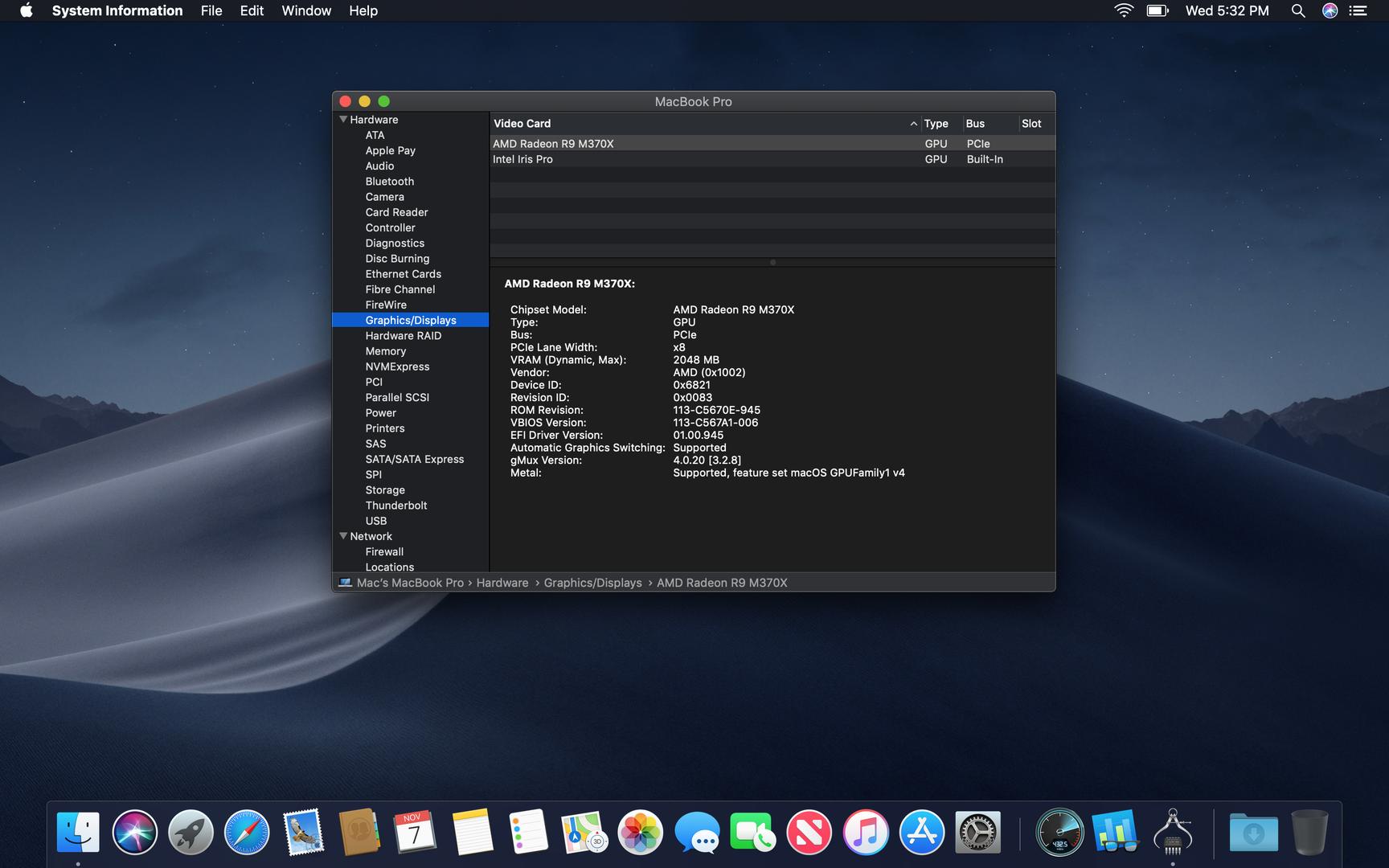
Task: Open the Help menu
Action: coord(363,10)
